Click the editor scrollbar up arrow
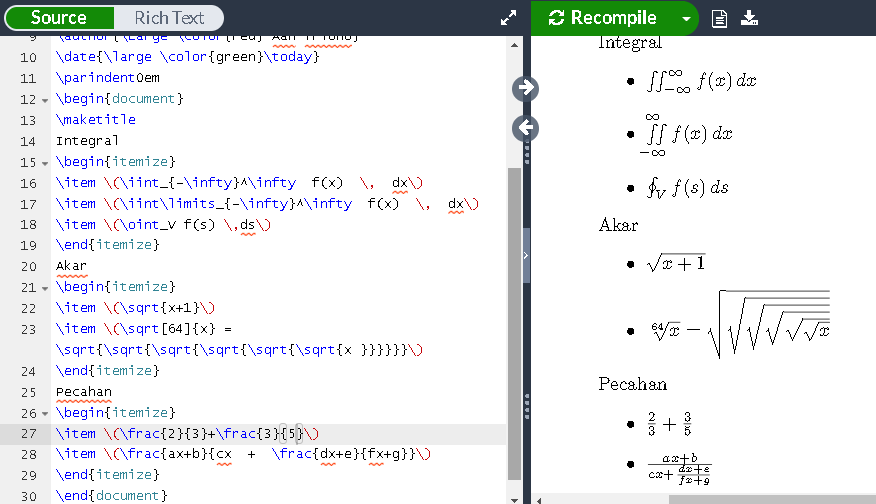 point(514,45)
